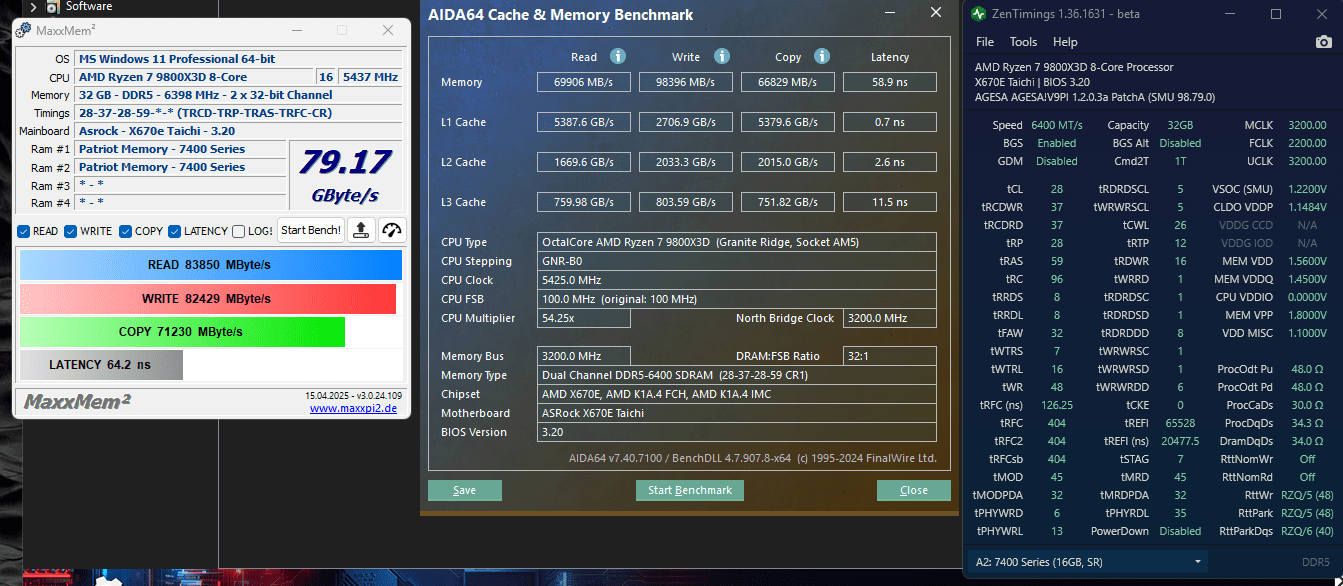Click the DRAM:FSB Ratio field 32:1
This screenshot has height=586, width=1343.
890,356
